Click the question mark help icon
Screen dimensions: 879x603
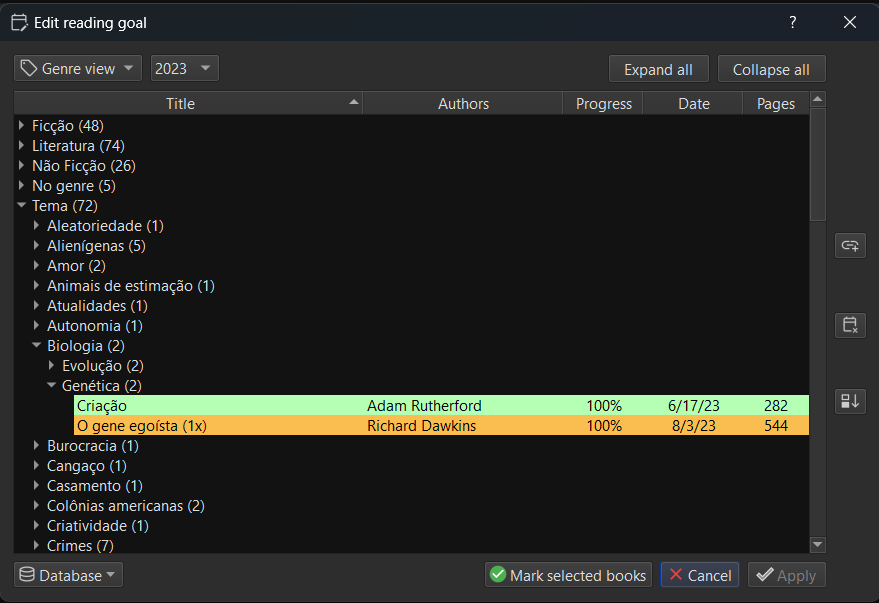[x=792, y=22]
